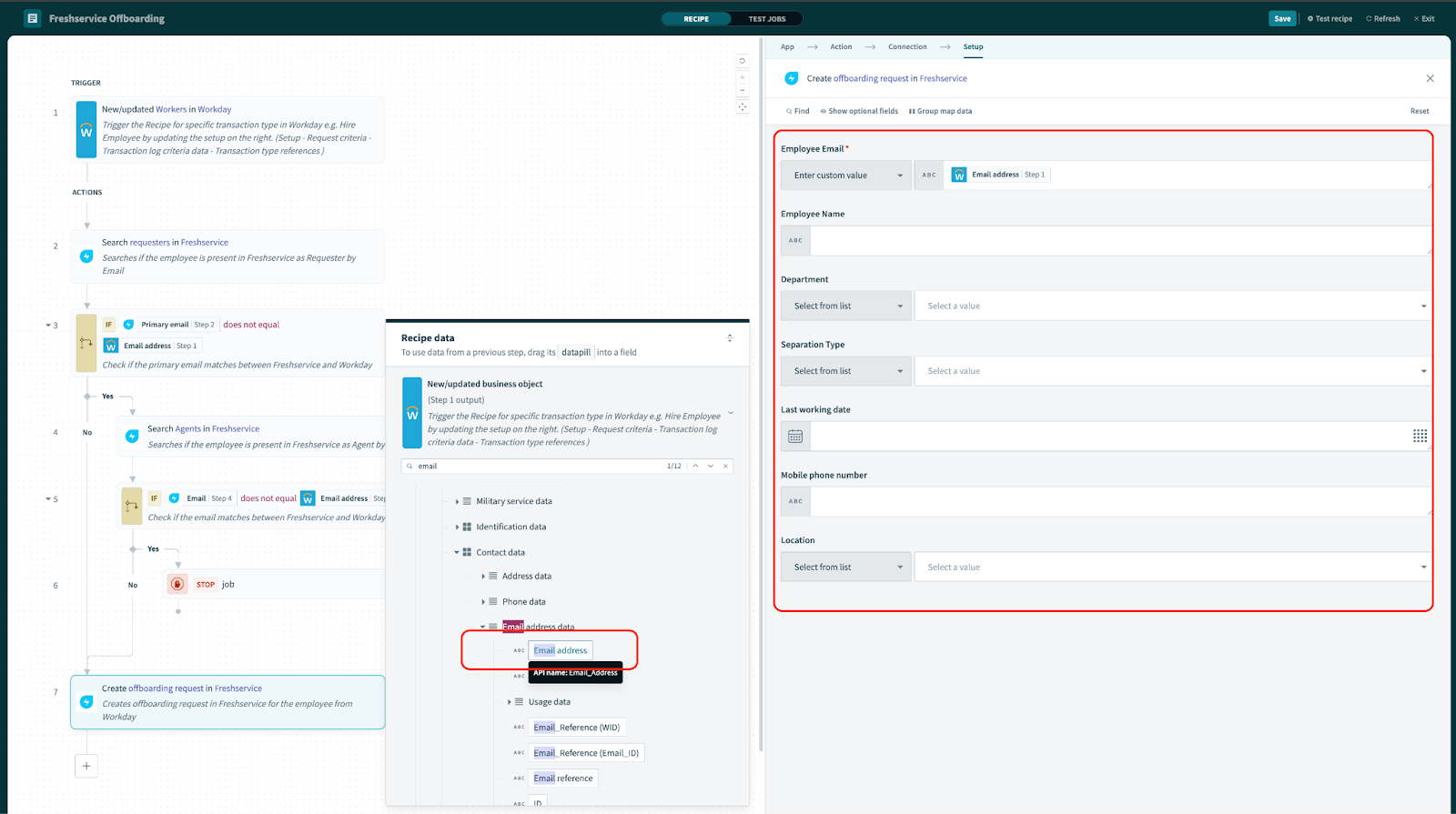The image size is (1456, 814).
Task: Collapse Email address data node
Action: tap(483, 627)
